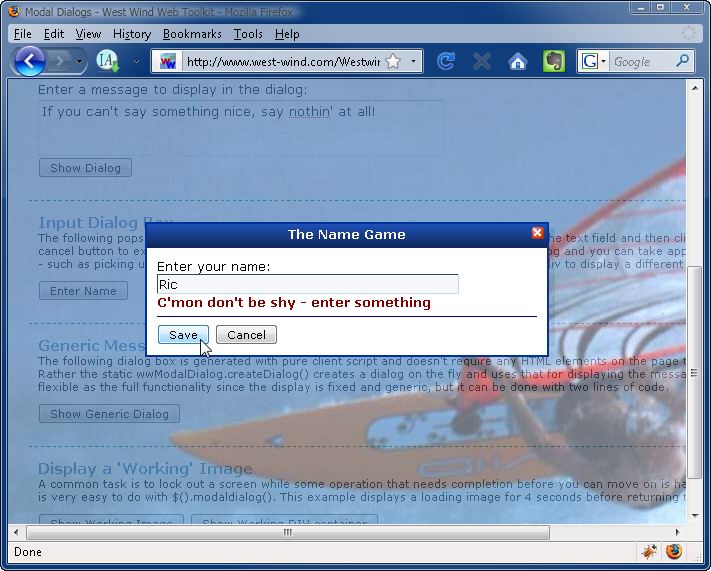Bookmark page with star icon in address bar
Image resolution: width=711 pixels, height=571 pixels.
pos(393,62)
